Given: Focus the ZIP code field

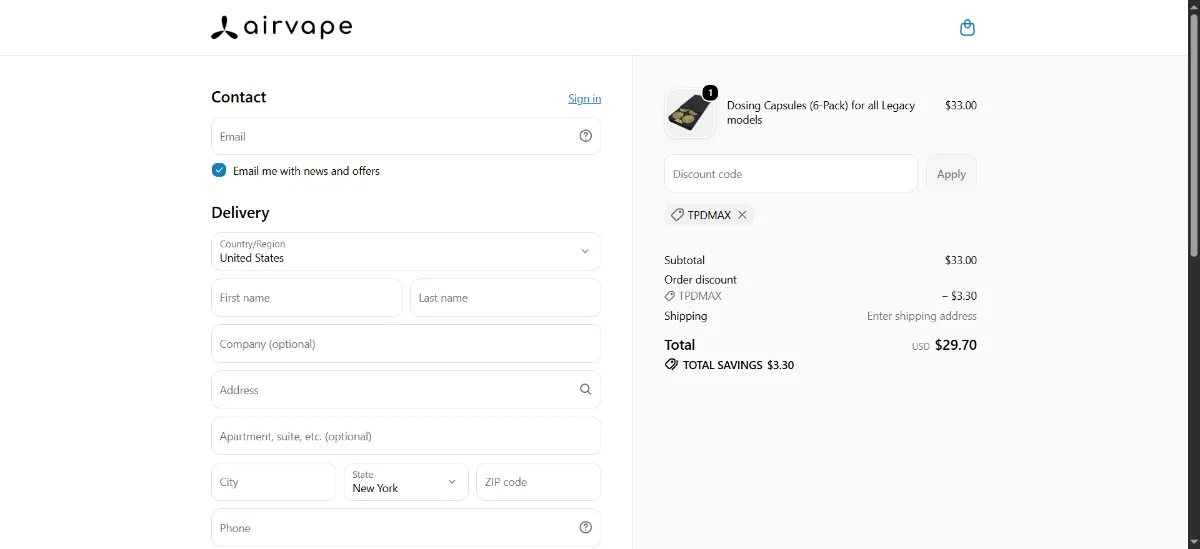Looking at the screenshot, I should click(x=538, y=482).
